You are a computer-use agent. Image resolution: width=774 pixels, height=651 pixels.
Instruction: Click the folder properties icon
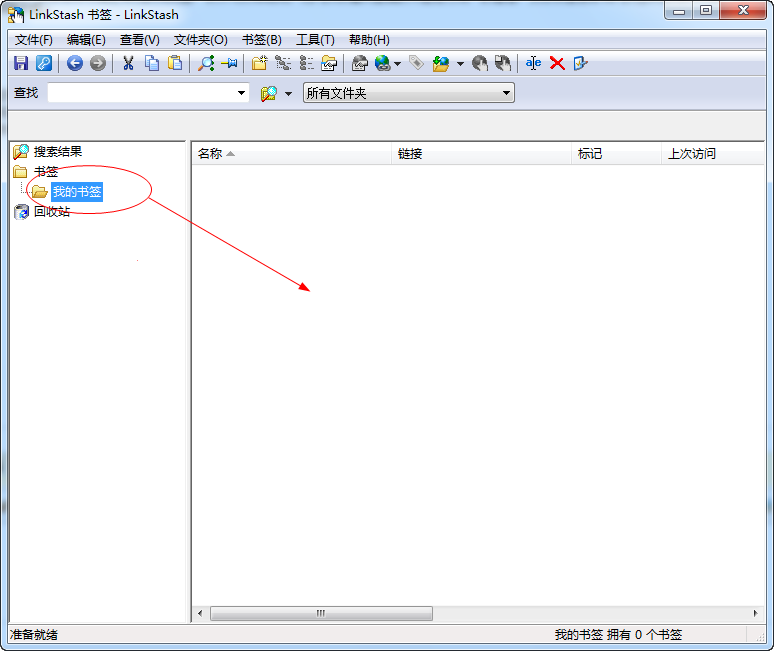point(329,63)
